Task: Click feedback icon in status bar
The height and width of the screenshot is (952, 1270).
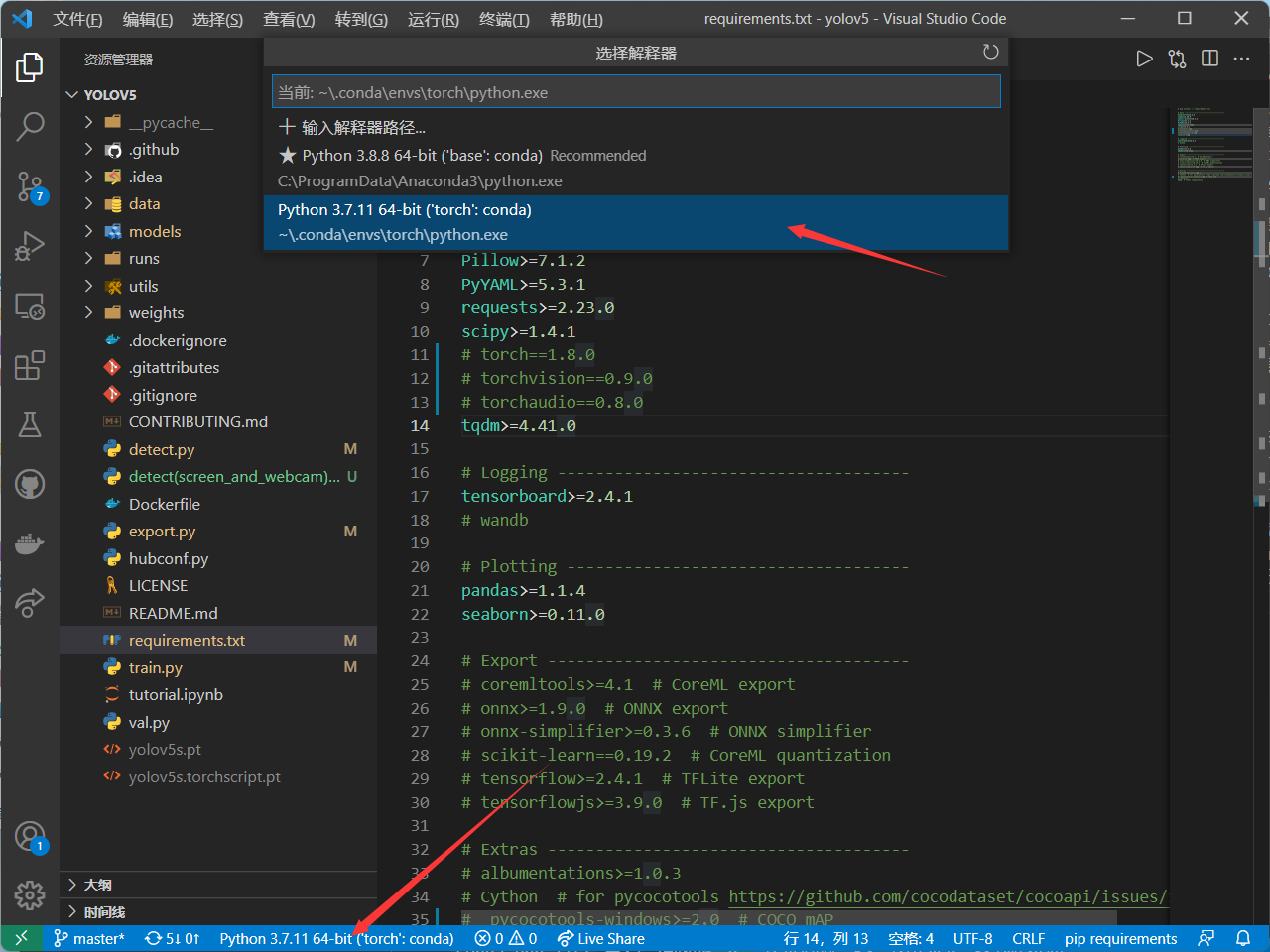Action: pos(1206,938)
